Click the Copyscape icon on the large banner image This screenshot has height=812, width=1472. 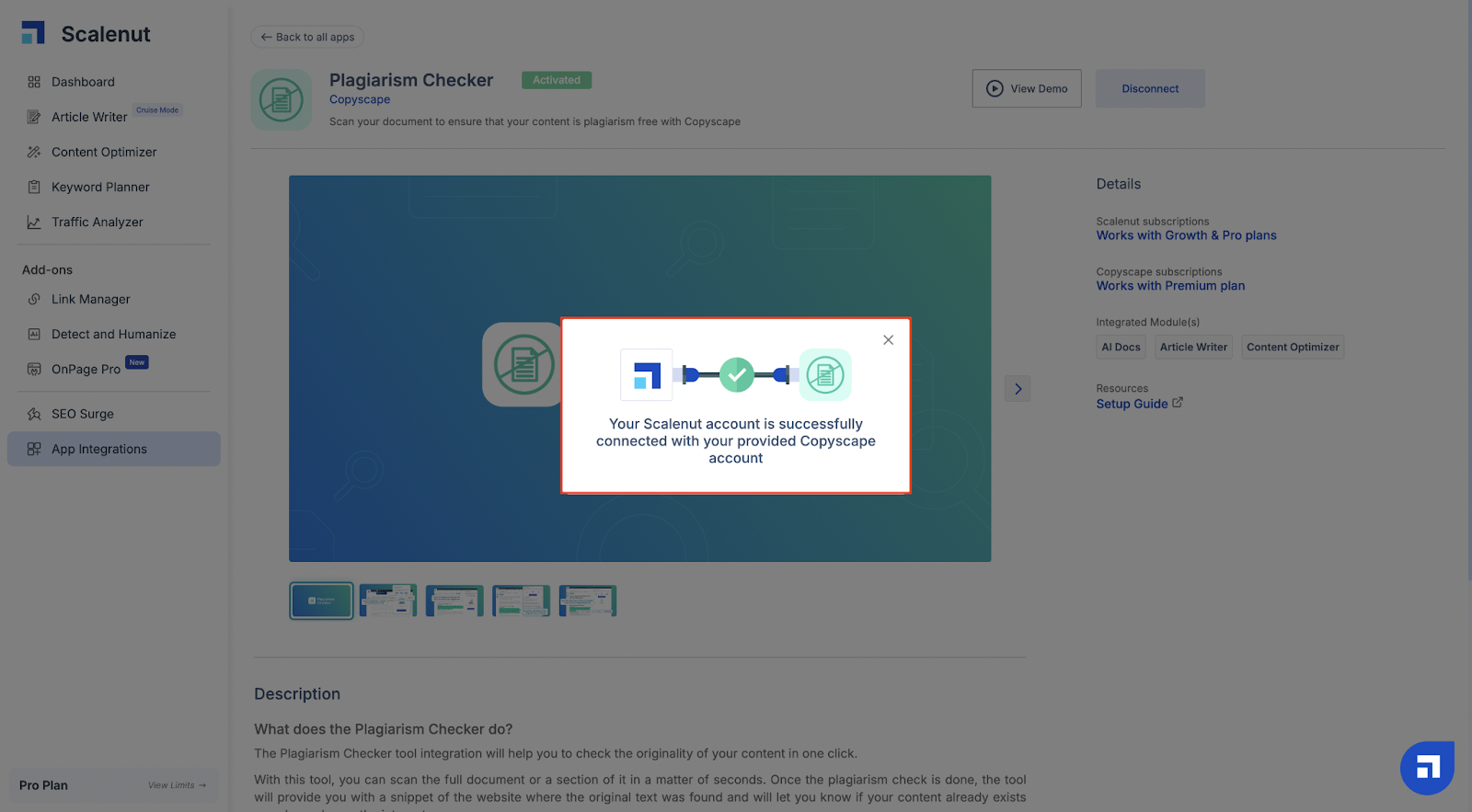pos(523,364)
